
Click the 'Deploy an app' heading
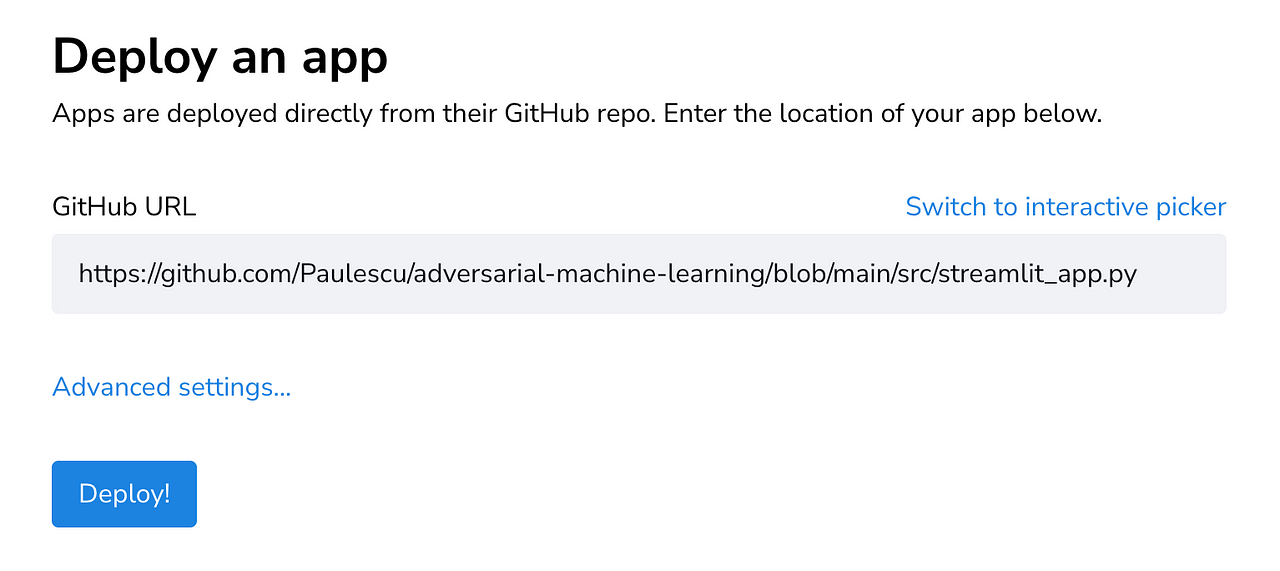click(220, 56)
